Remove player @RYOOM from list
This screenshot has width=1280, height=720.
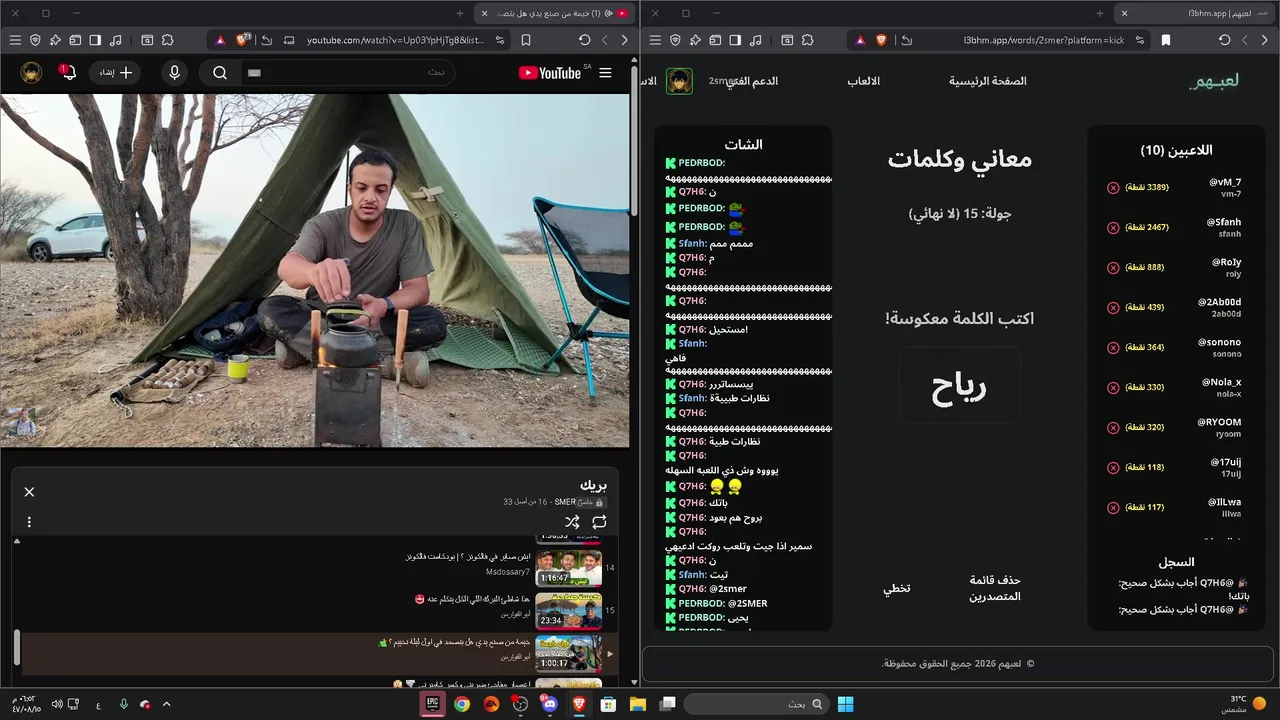point(1113,427)
